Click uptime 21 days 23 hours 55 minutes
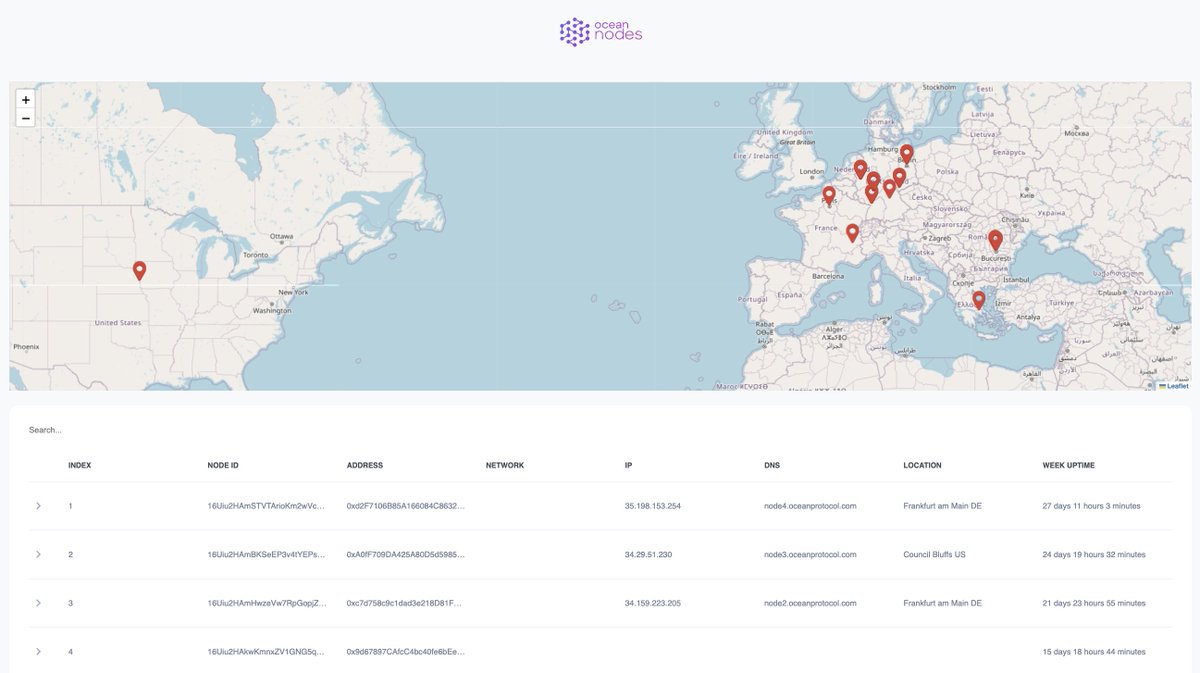This screenshot has width=1200, height=673. click(1094, 603)
